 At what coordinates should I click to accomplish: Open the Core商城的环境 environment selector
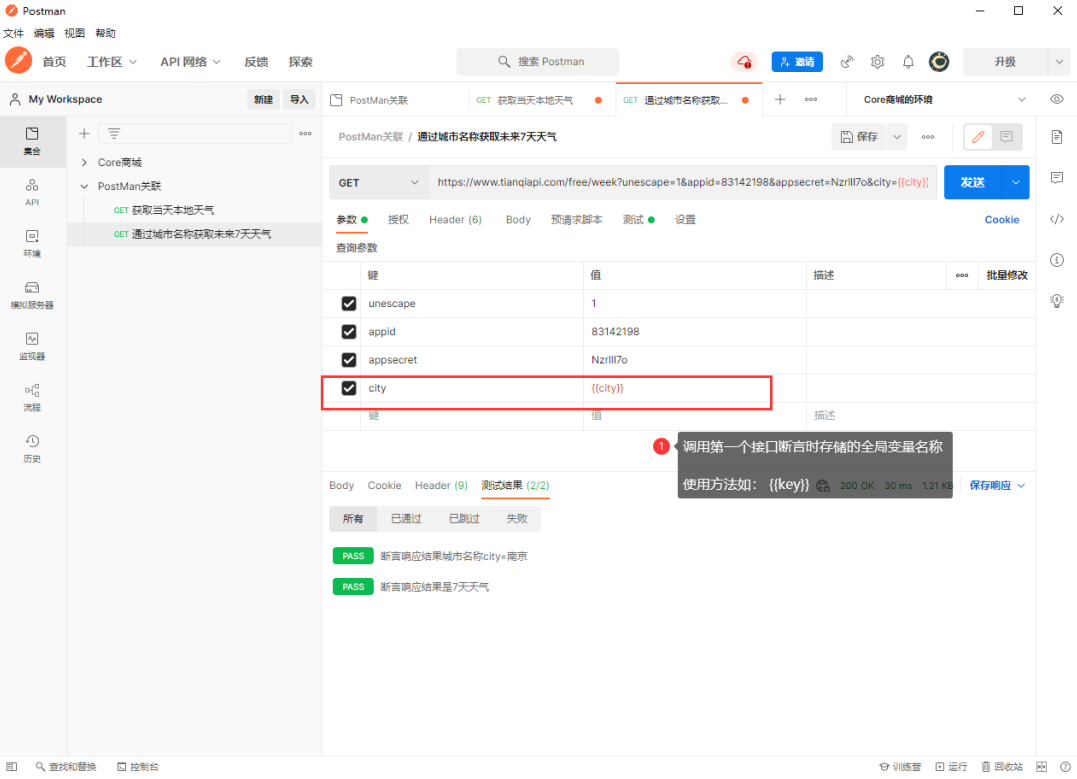point(944,100)
